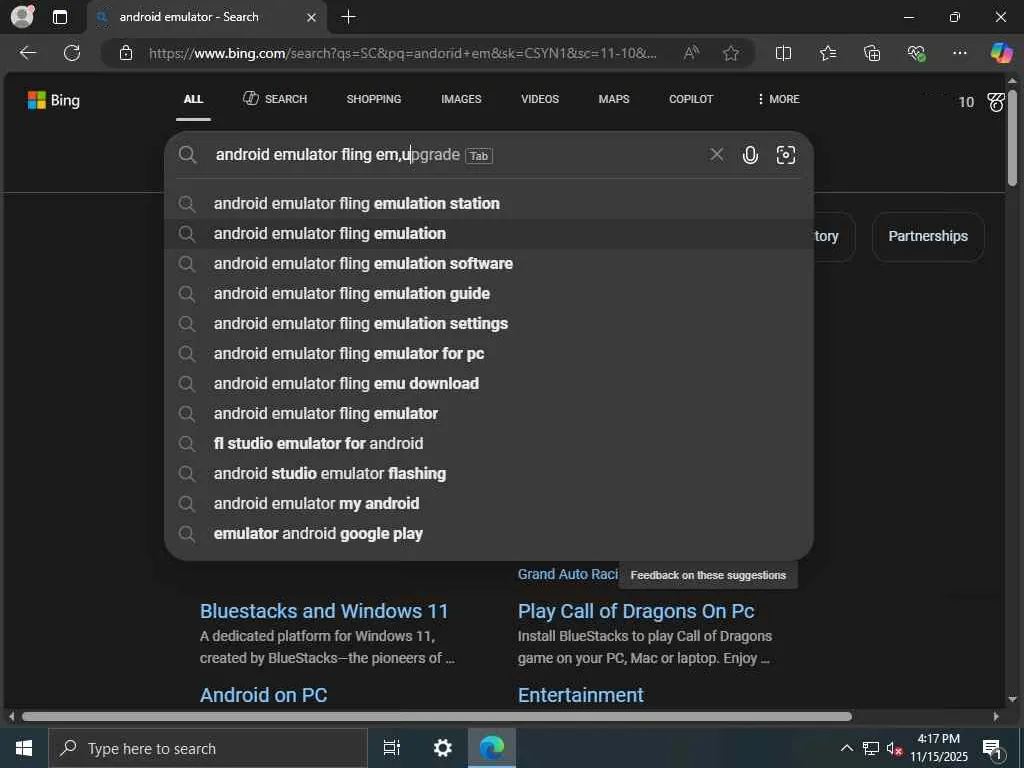Open 'Bluestacks and Windows 11' link
The height and width of the screenshot is (768, 1024).
324,611
